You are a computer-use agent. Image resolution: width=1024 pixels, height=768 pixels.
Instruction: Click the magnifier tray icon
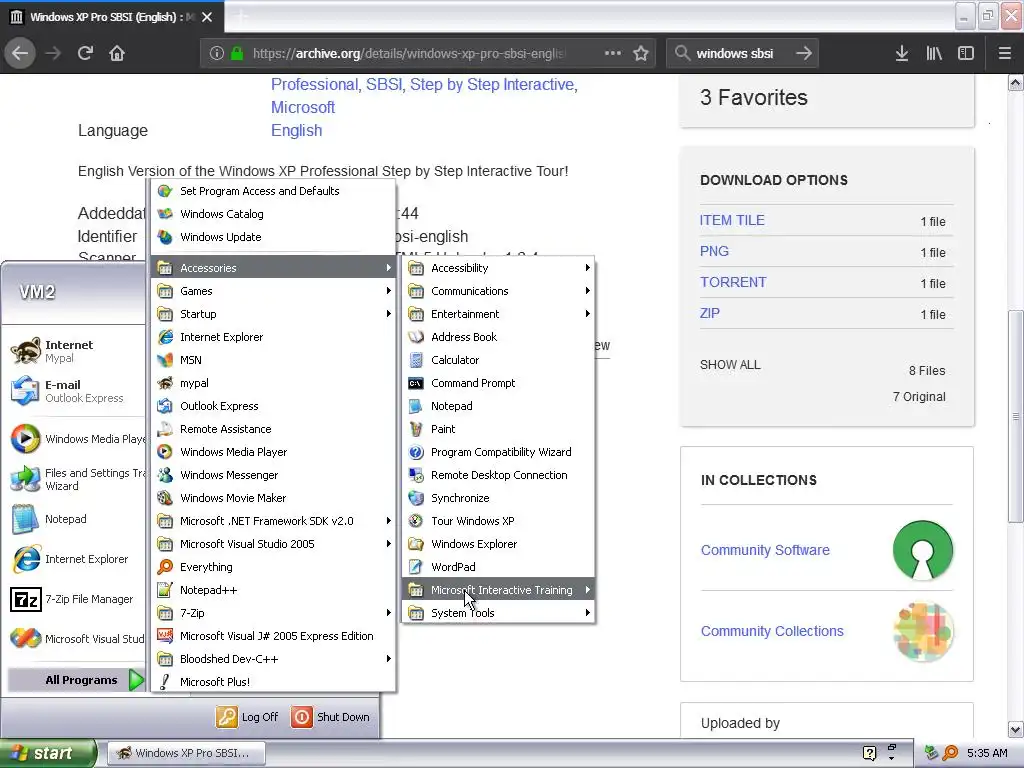950,753
